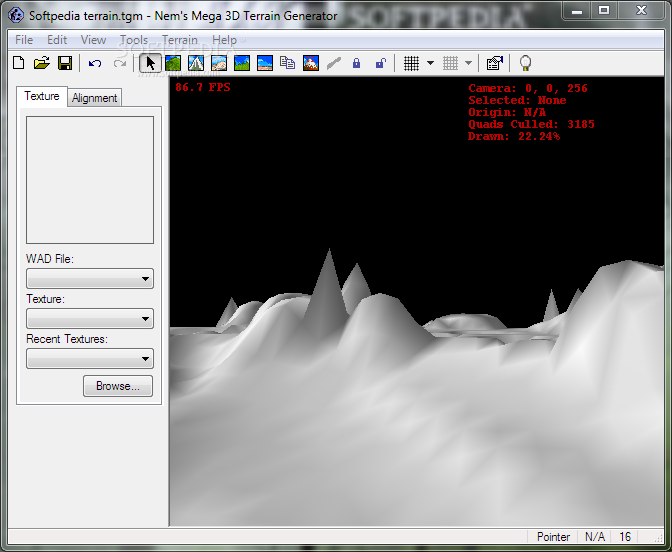This screenshot has width=672, height=552.
Task: Toggle the gray grid display icon
Action: click(x=450, y=63)
